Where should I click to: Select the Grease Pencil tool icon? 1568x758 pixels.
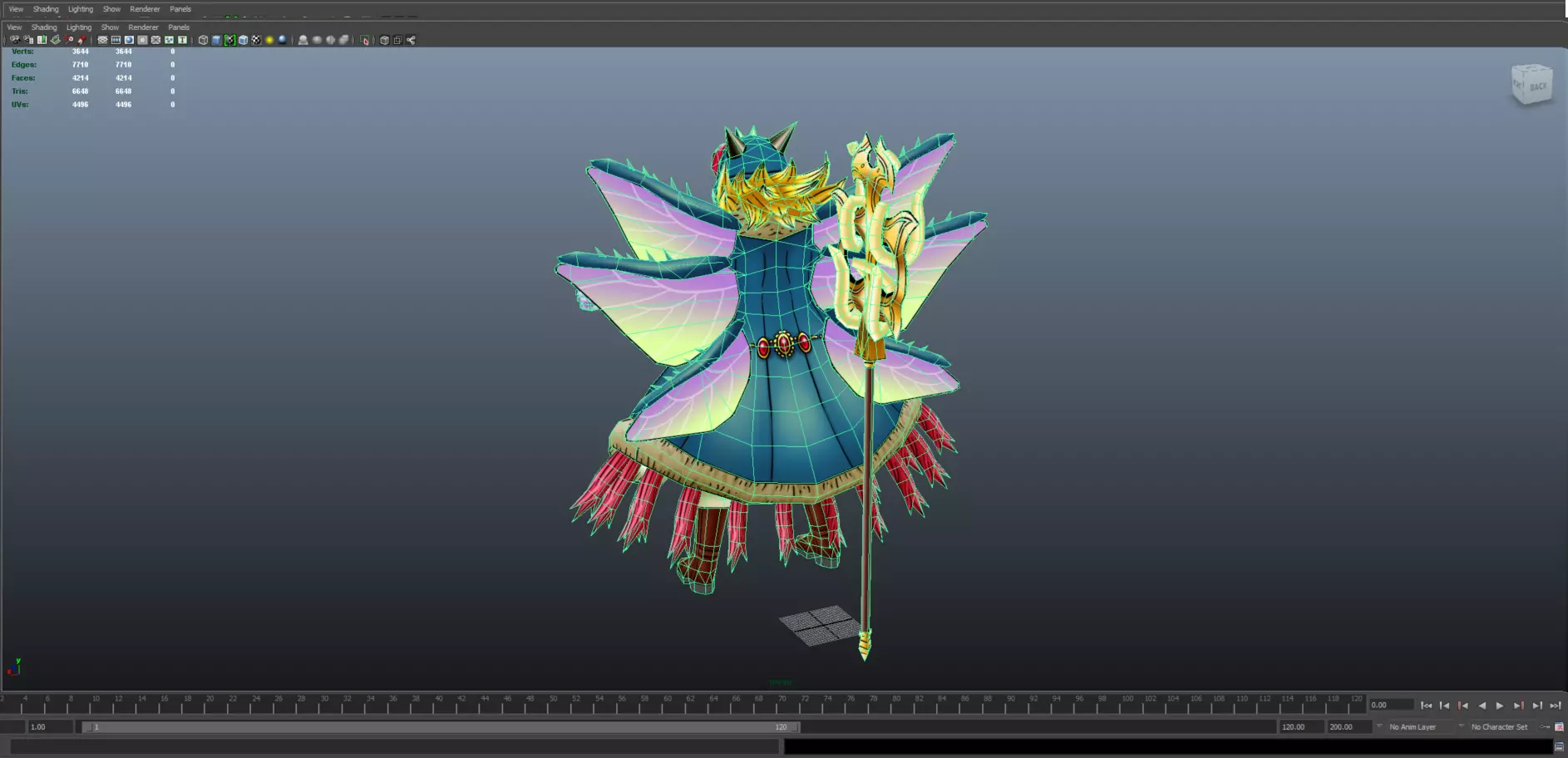pyautogui.click(x=81, y=40)
